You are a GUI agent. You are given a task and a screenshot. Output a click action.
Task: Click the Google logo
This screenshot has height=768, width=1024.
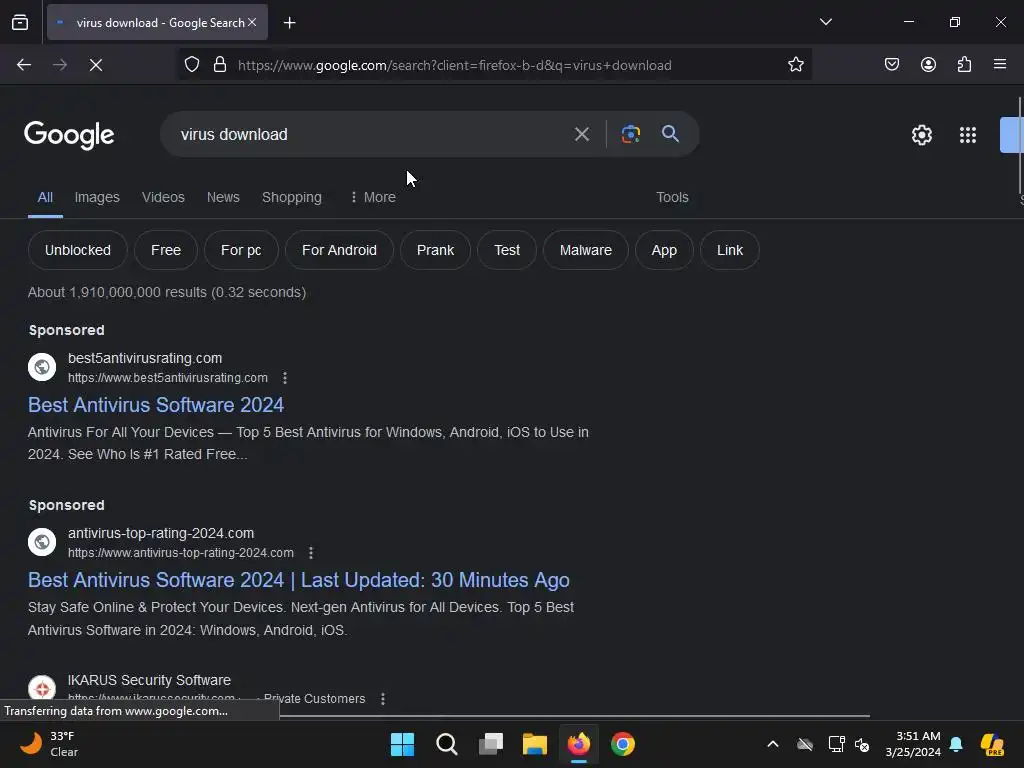tap(69, 135)
